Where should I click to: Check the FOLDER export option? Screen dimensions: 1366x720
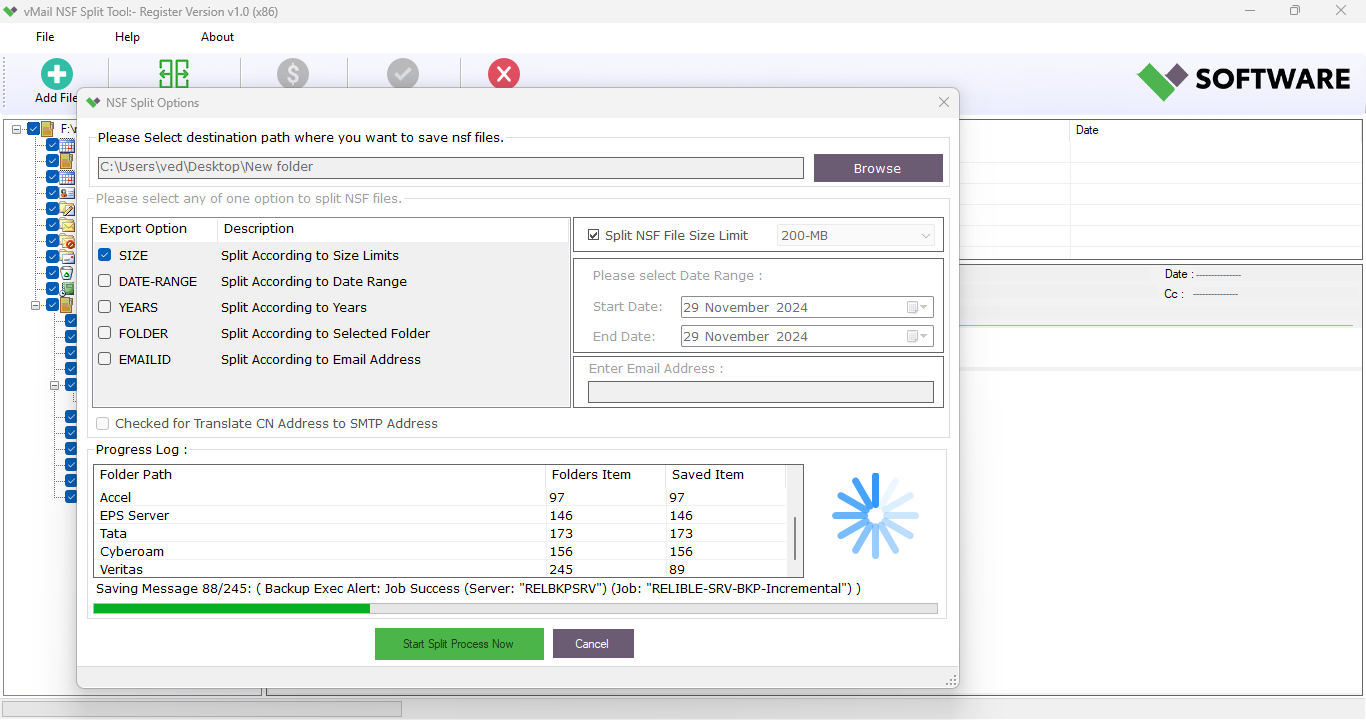click(105, 333)
